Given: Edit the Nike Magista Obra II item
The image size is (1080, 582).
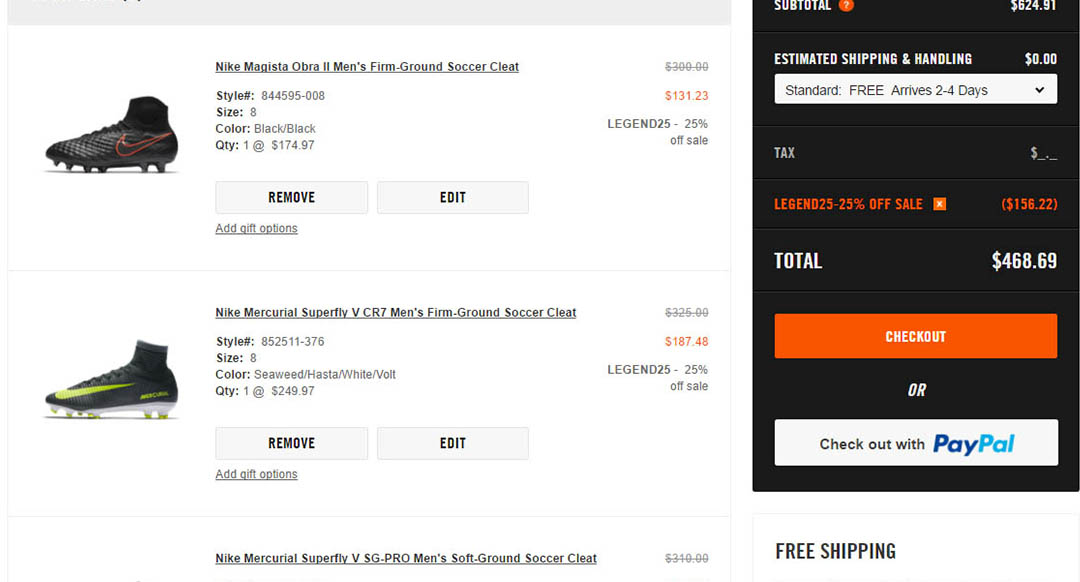Looking at the screenshot, I should point(452,197).
